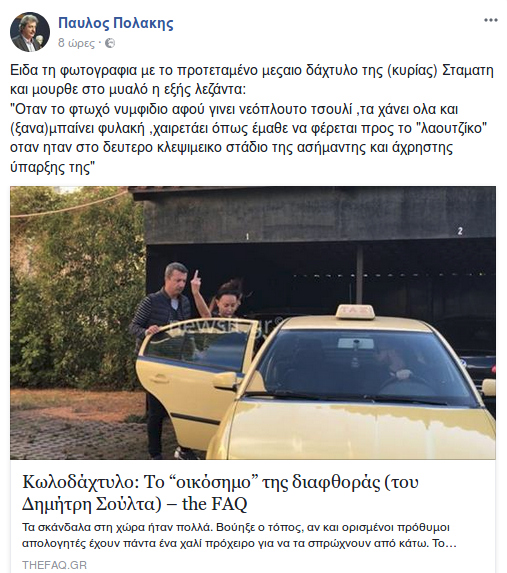Click the THEFAQ.GR source domain
The image size is (507, 573).
54,565
